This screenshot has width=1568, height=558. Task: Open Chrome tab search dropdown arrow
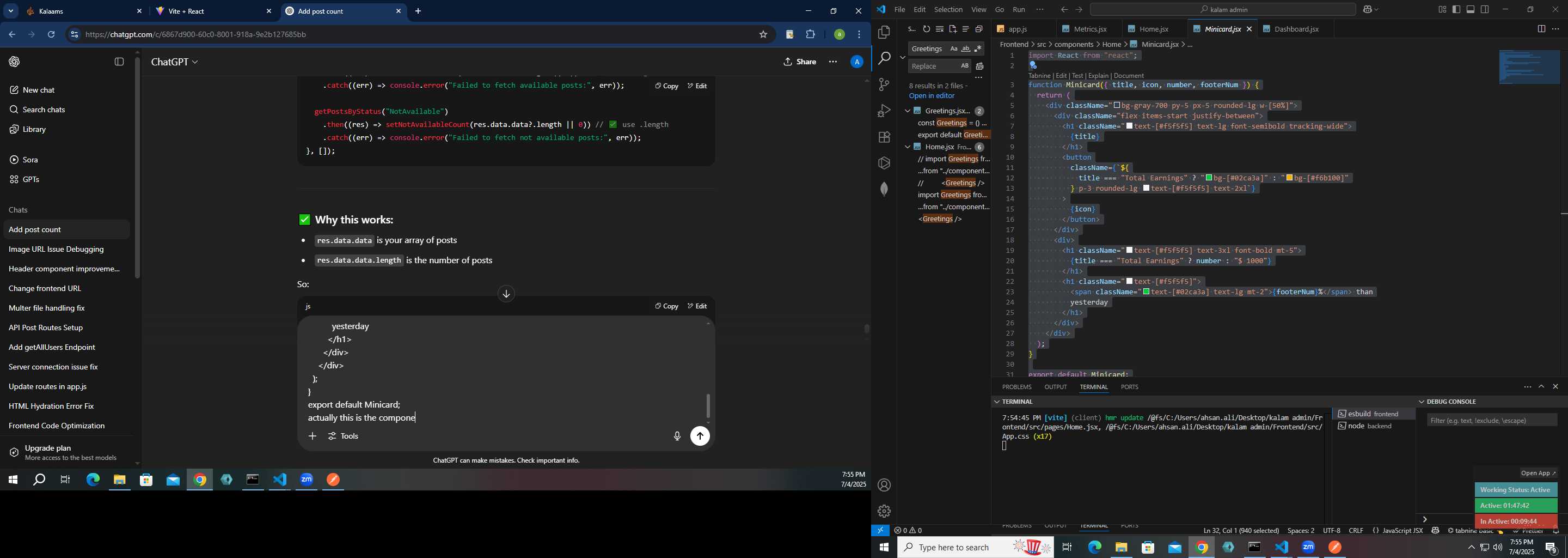click(x=11, y=11)
